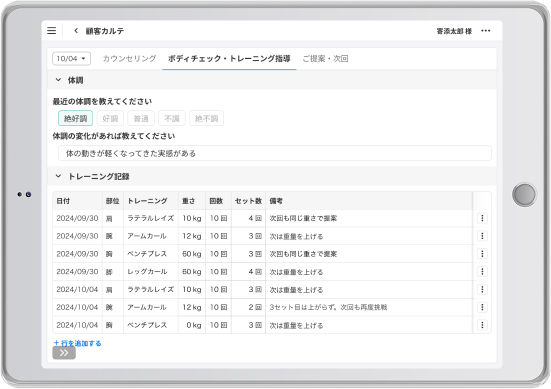Image resolution: width=551 pixels, height=389 pixels.
Task: Tap the iPad home button
Action: (524, 194)
